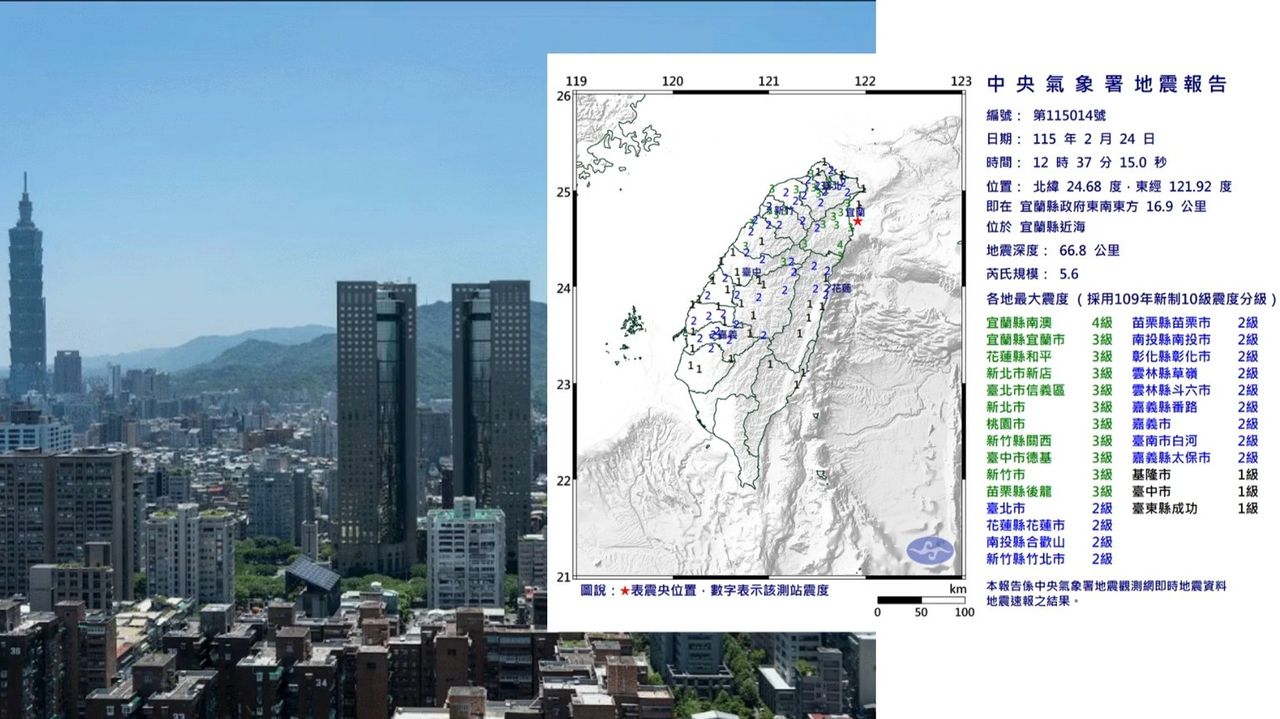Click the Penghu islands on the map
This screenshot has width=1280, height=719.
tap(633, 323)
